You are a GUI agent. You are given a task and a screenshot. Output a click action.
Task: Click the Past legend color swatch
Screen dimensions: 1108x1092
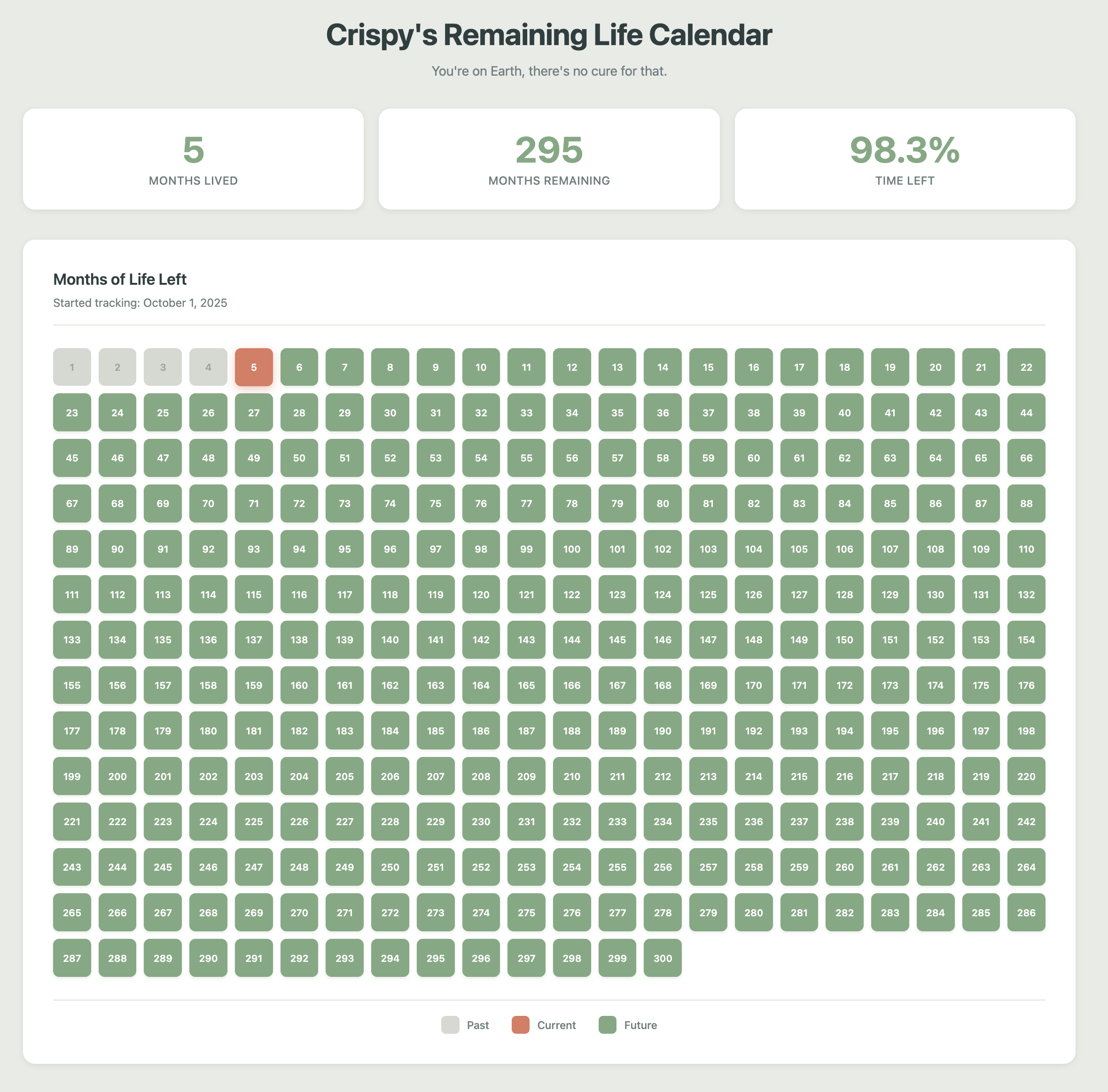450,1025
